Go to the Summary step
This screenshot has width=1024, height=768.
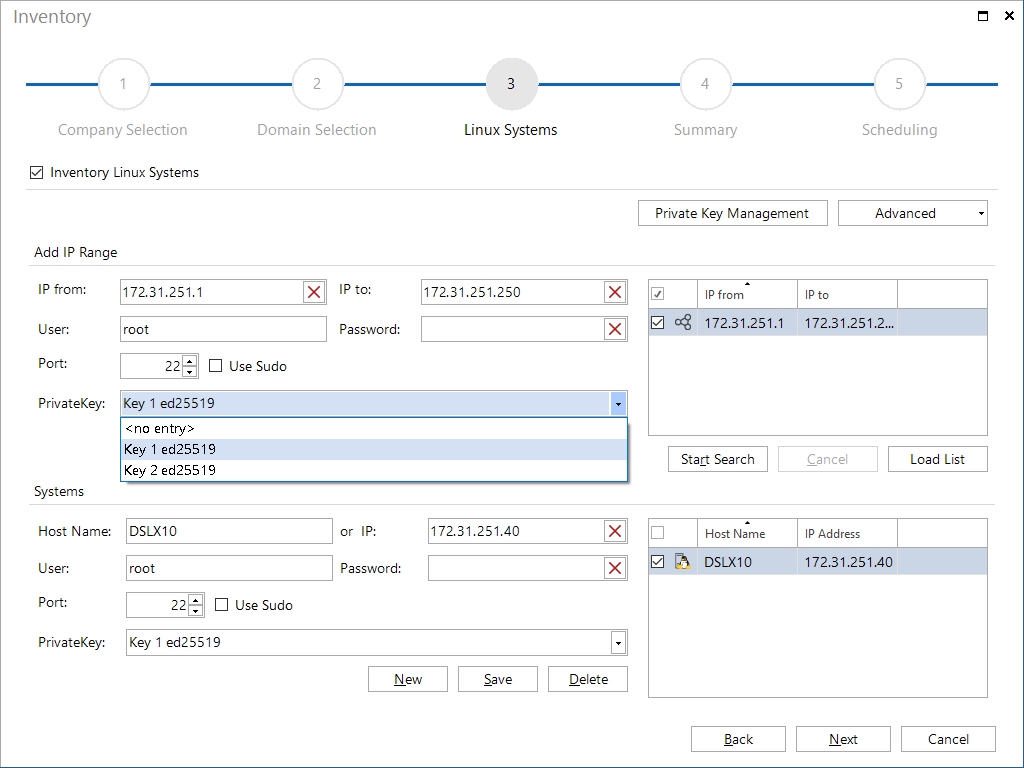(705, 84)
